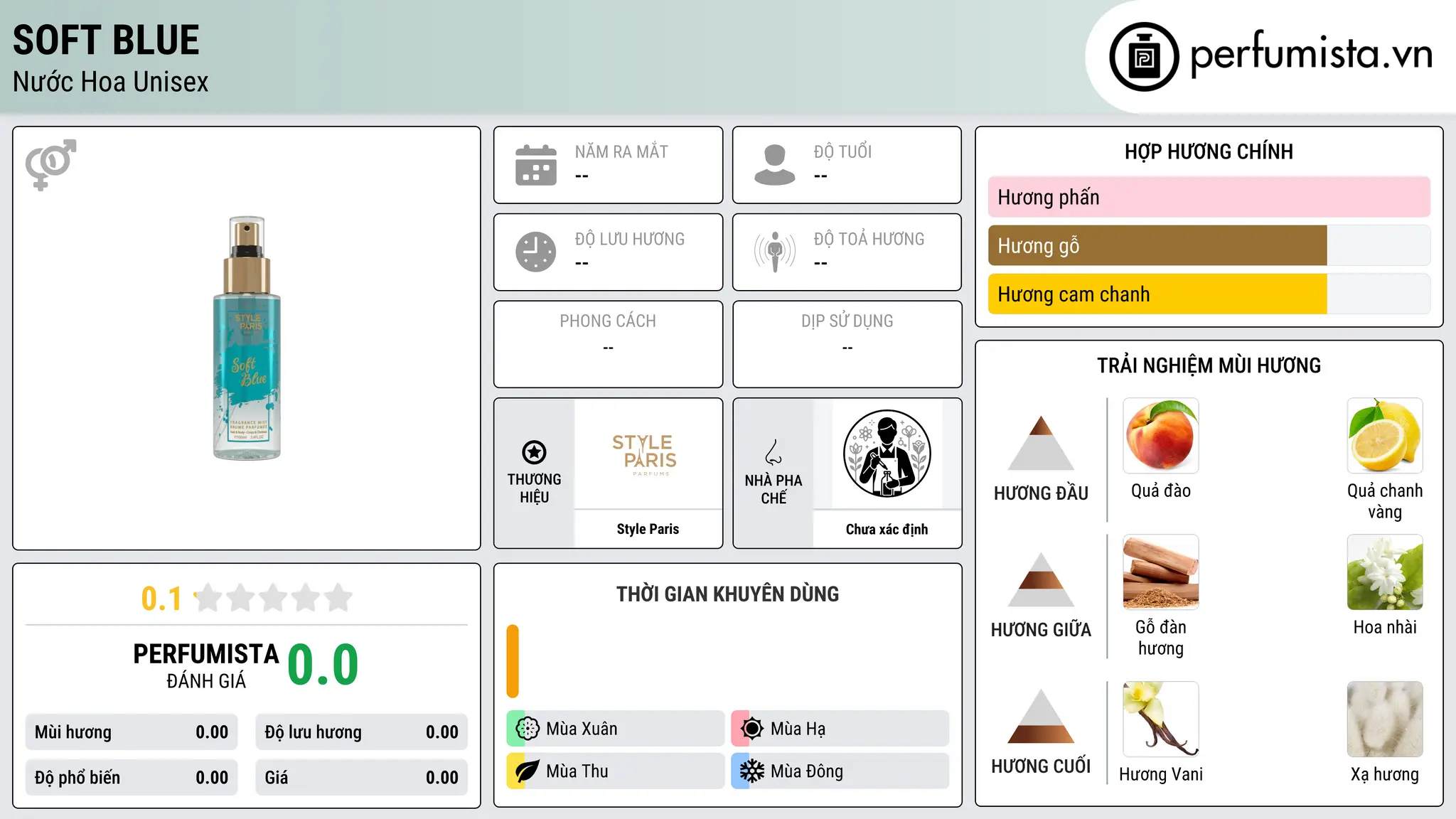Click the five-star rating row
This screenshot has width=1456, height=819.
(274, 598)
